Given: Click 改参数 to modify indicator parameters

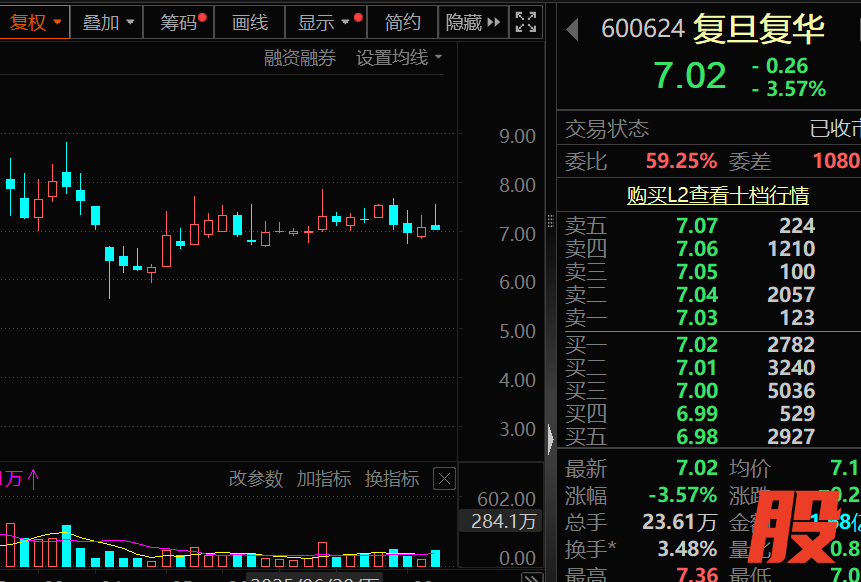Looking at the screenshot, I should [x=256, y=479].
